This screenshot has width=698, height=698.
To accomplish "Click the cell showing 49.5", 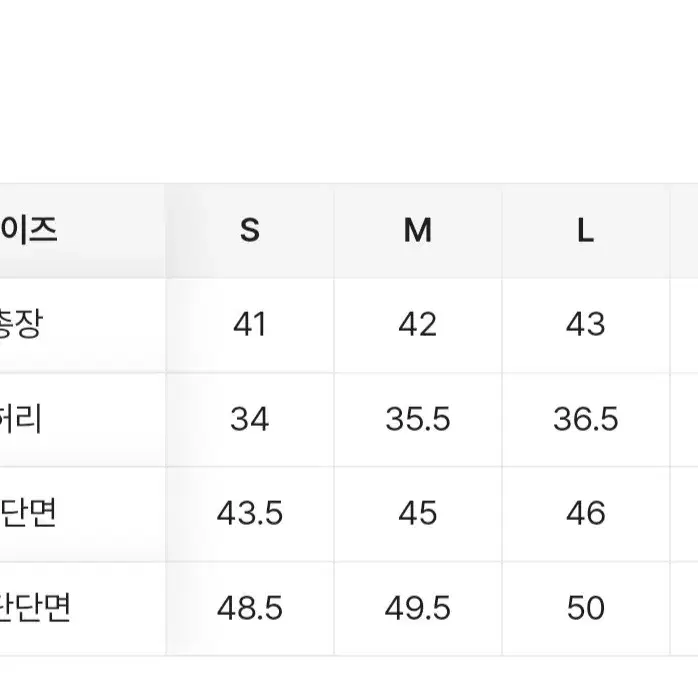I will (x=418, y=608).
